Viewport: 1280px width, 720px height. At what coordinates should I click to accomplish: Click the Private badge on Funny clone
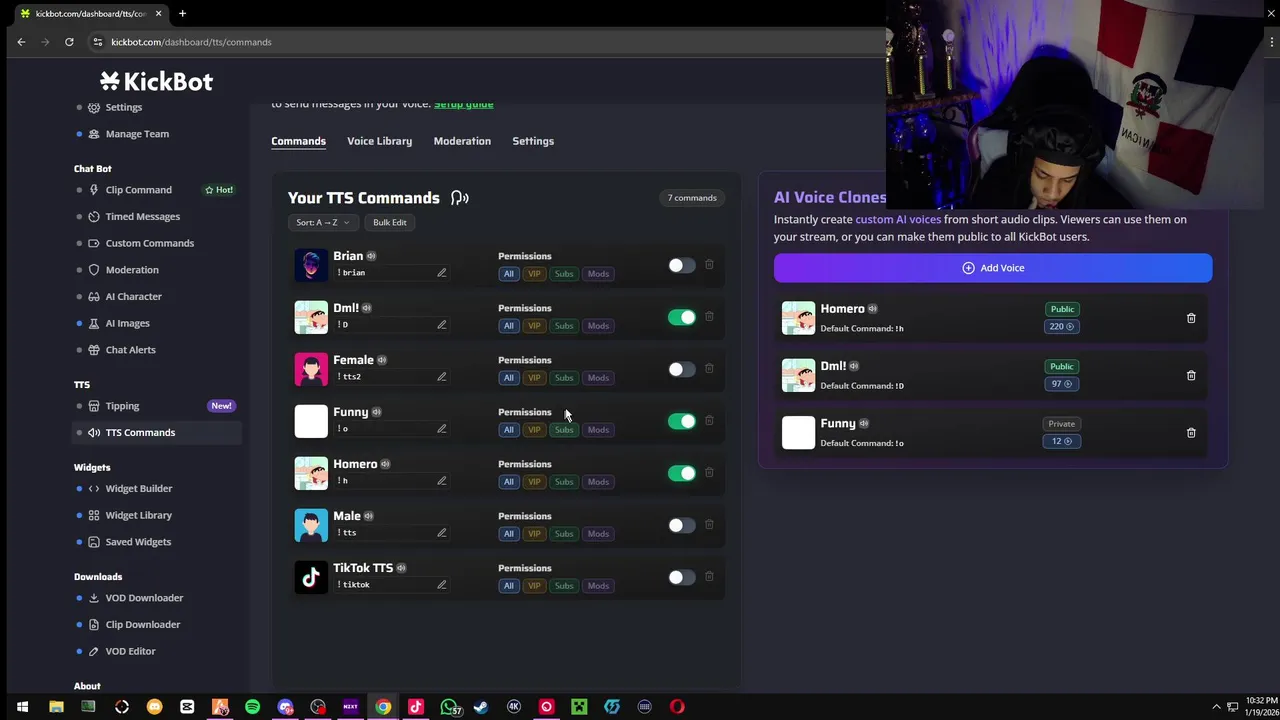tap(1062, 424)
